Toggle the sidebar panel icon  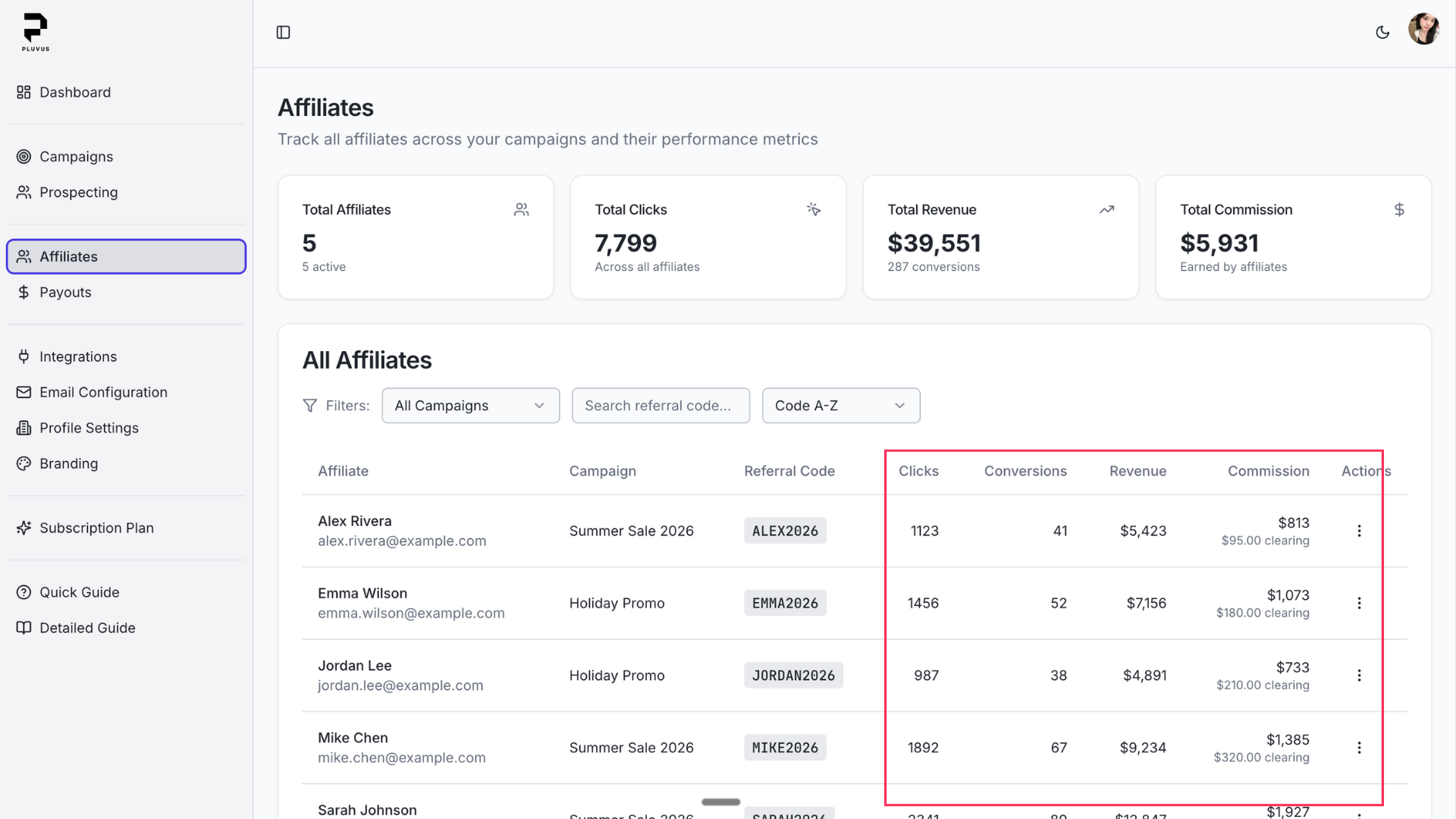tap(284, 33)
